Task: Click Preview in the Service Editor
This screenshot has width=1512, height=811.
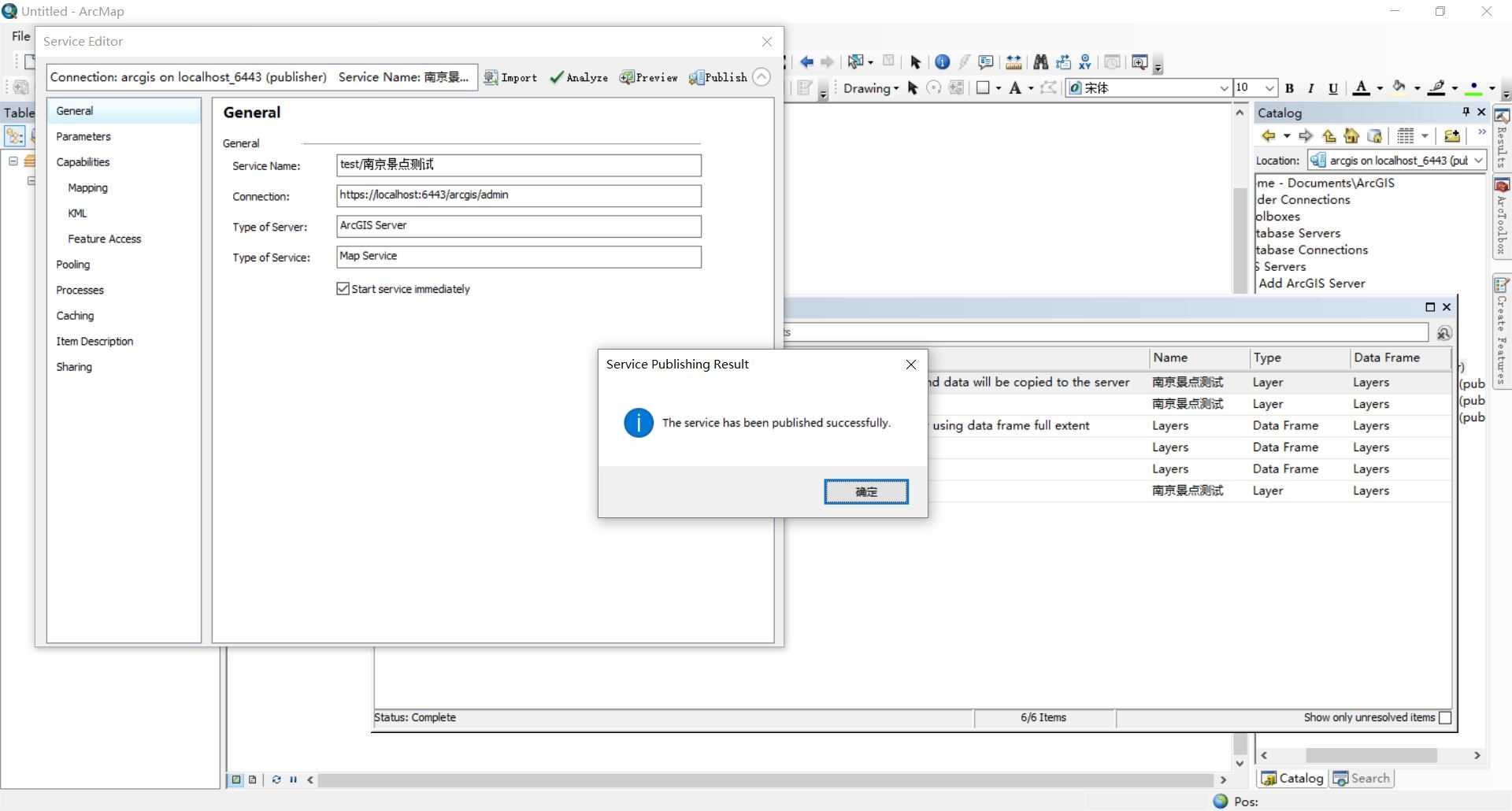Action: pyautogui.click(x=649, y=77)
